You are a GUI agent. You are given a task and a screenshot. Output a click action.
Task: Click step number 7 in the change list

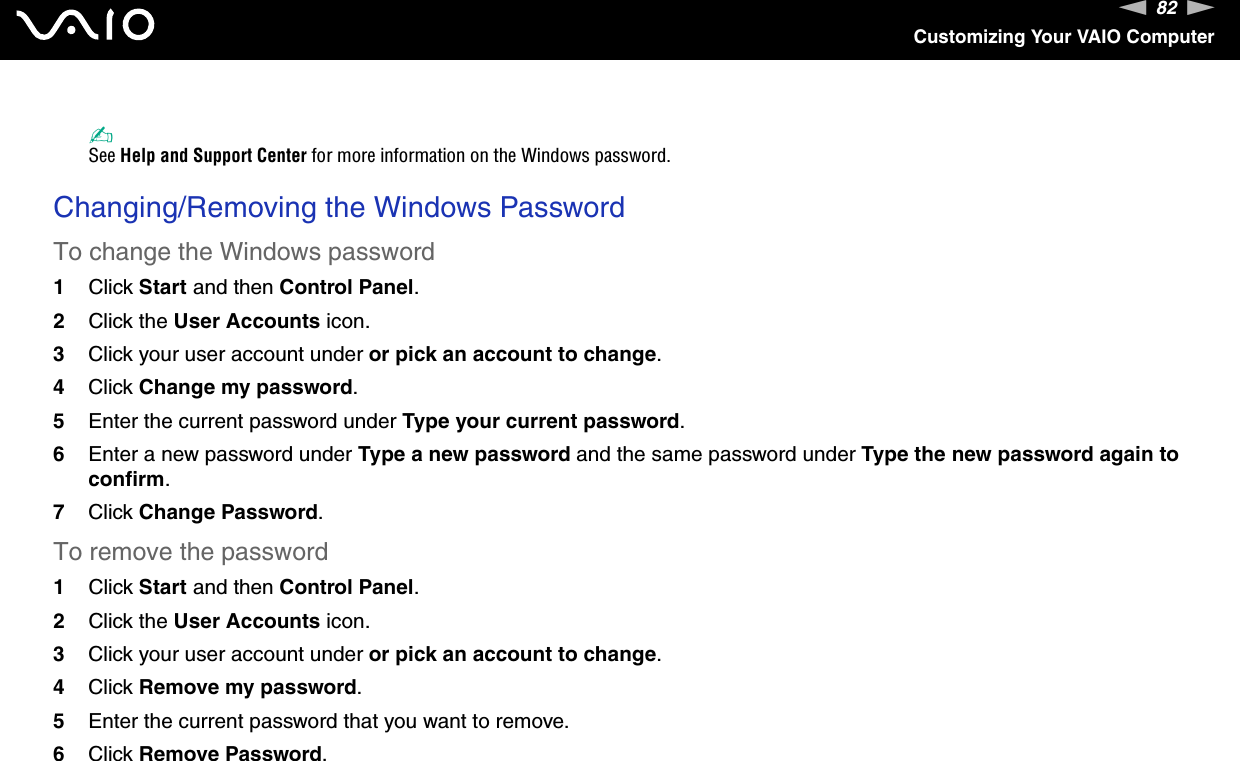(59, 512)
